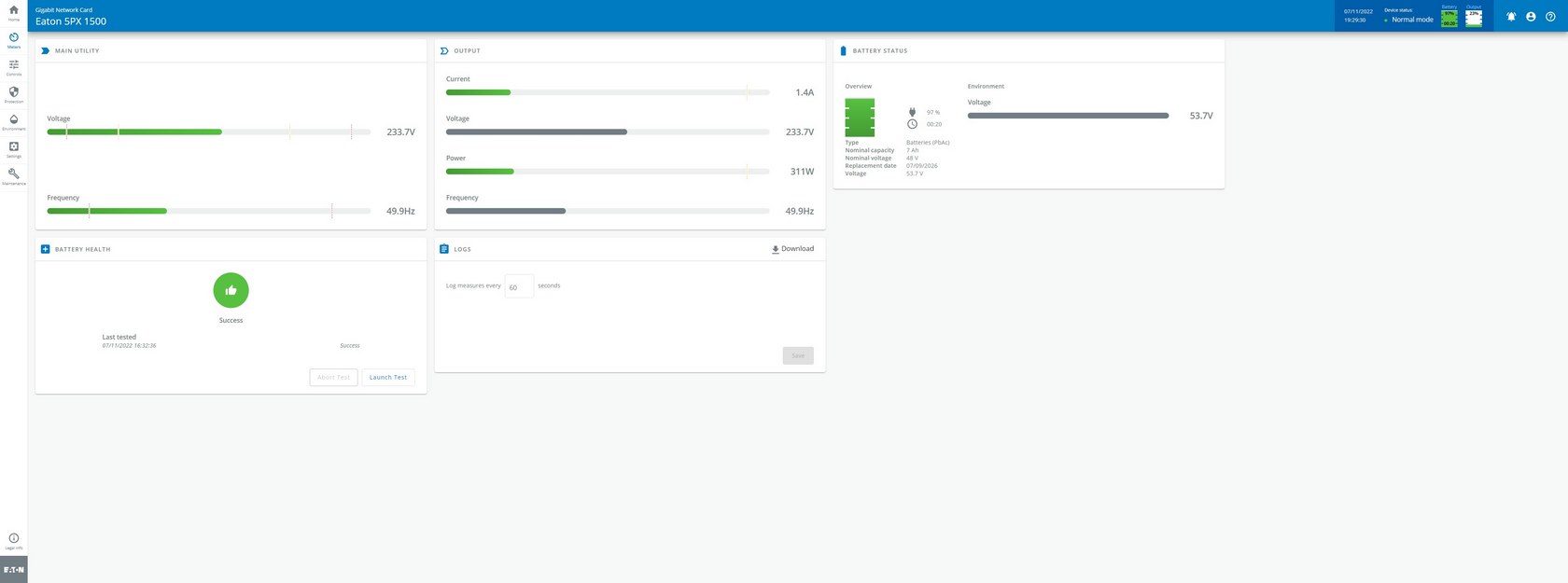Open the Settings section
This screenshot has height=583, width=1568.
[x=14, y=148]
